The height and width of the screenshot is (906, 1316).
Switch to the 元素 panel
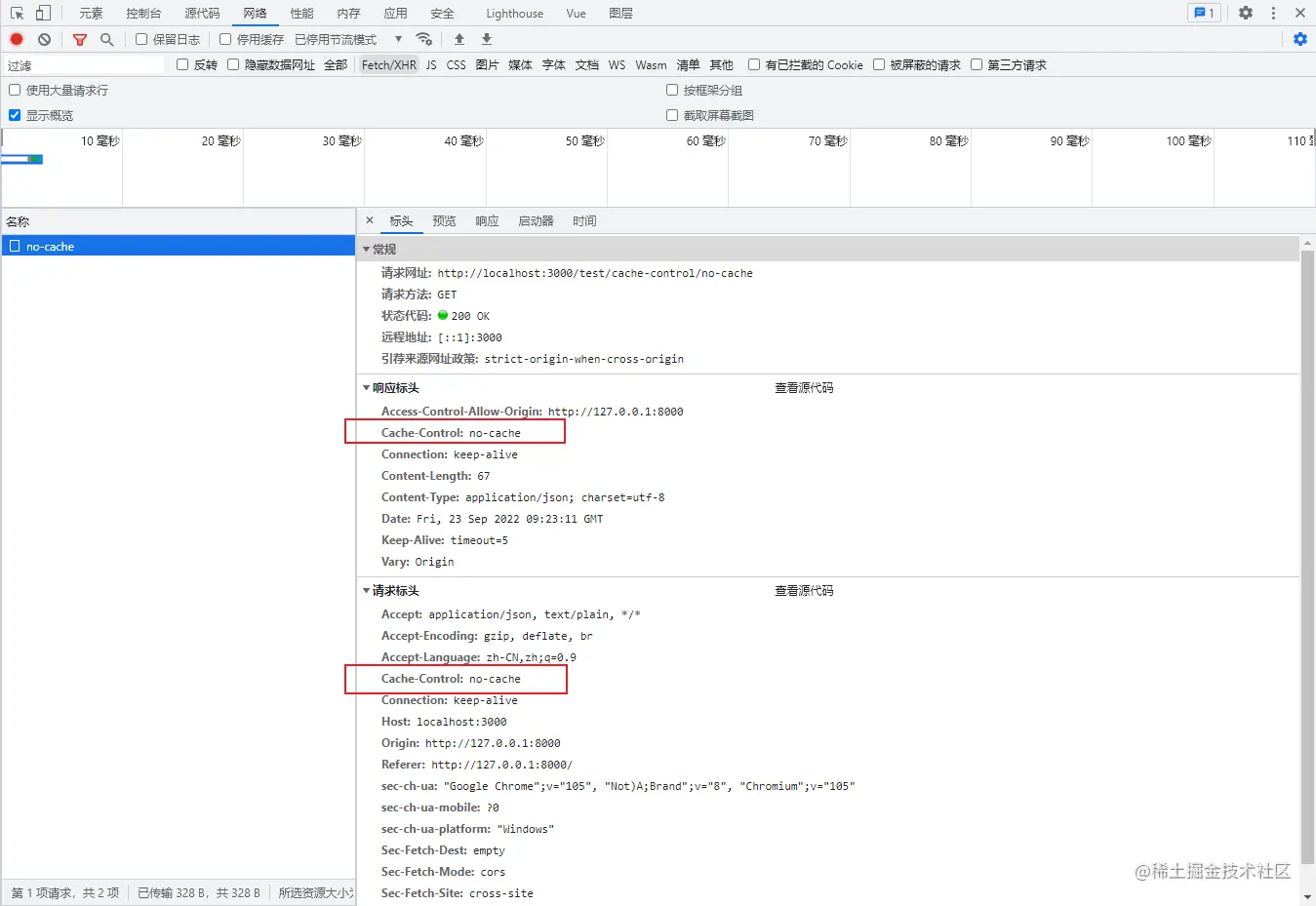(91, 13)
